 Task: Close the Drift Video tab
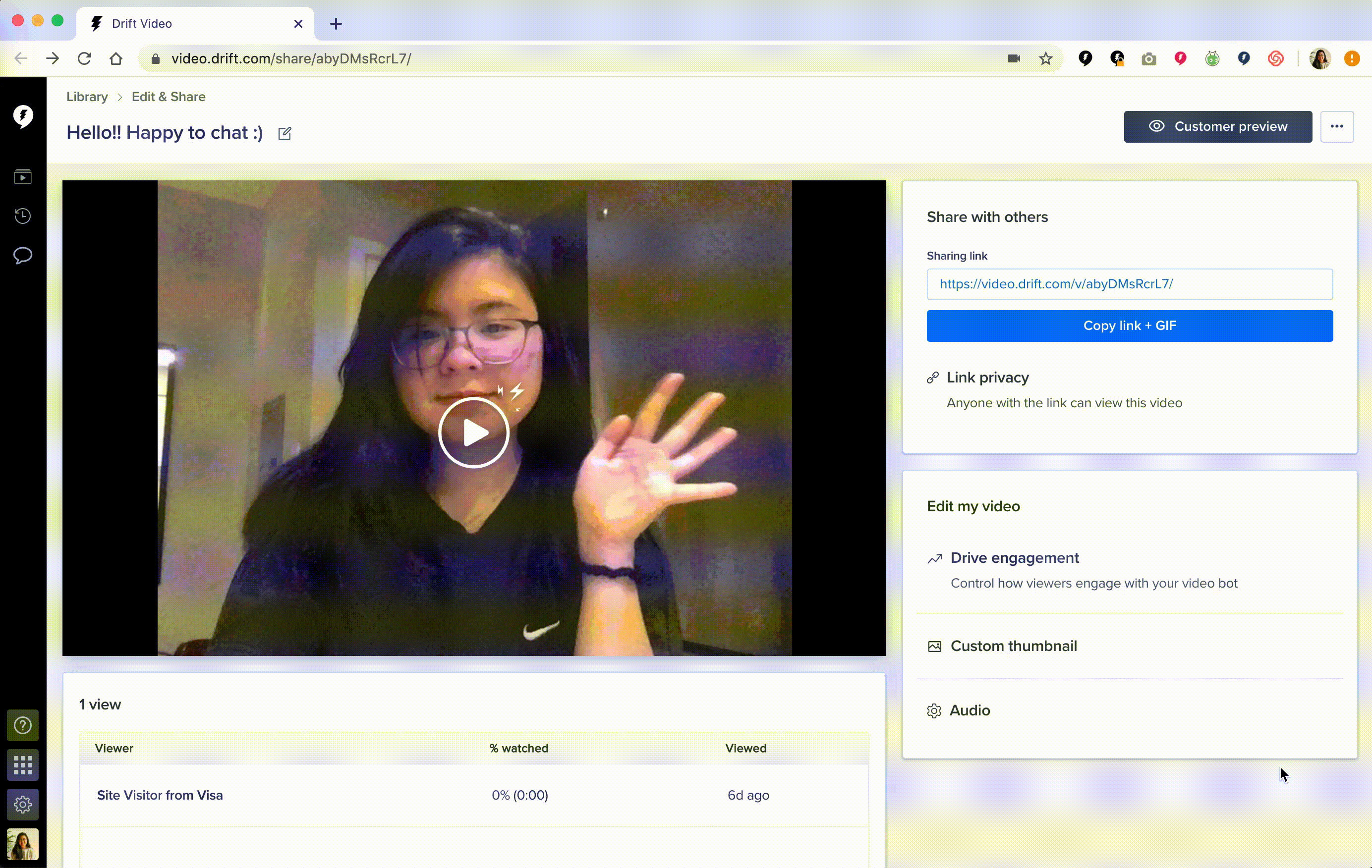coord(298,24)
